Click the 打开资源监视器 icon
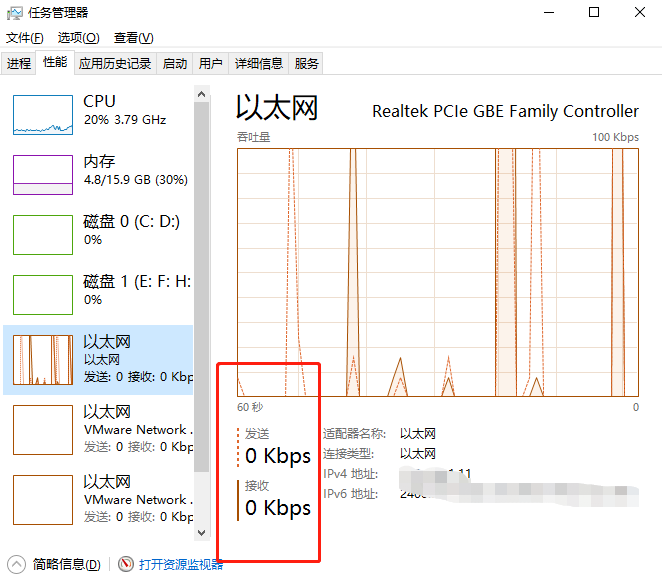The image size is (662, 586). point(126,565)
